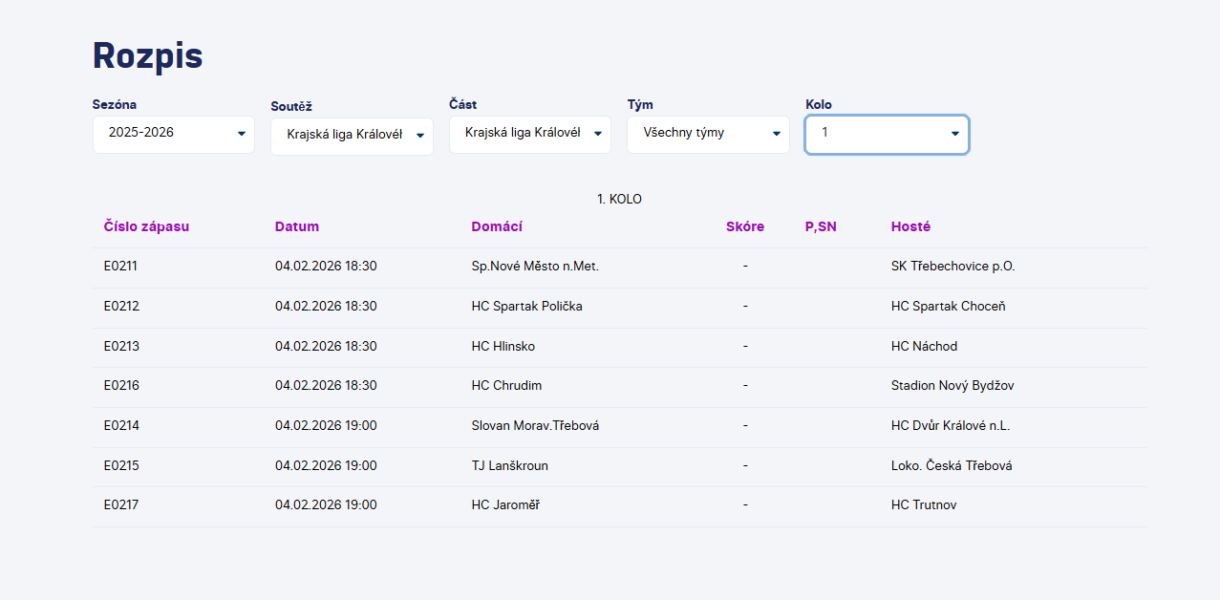Click the HC Trutnov away team

coord(923,506)
